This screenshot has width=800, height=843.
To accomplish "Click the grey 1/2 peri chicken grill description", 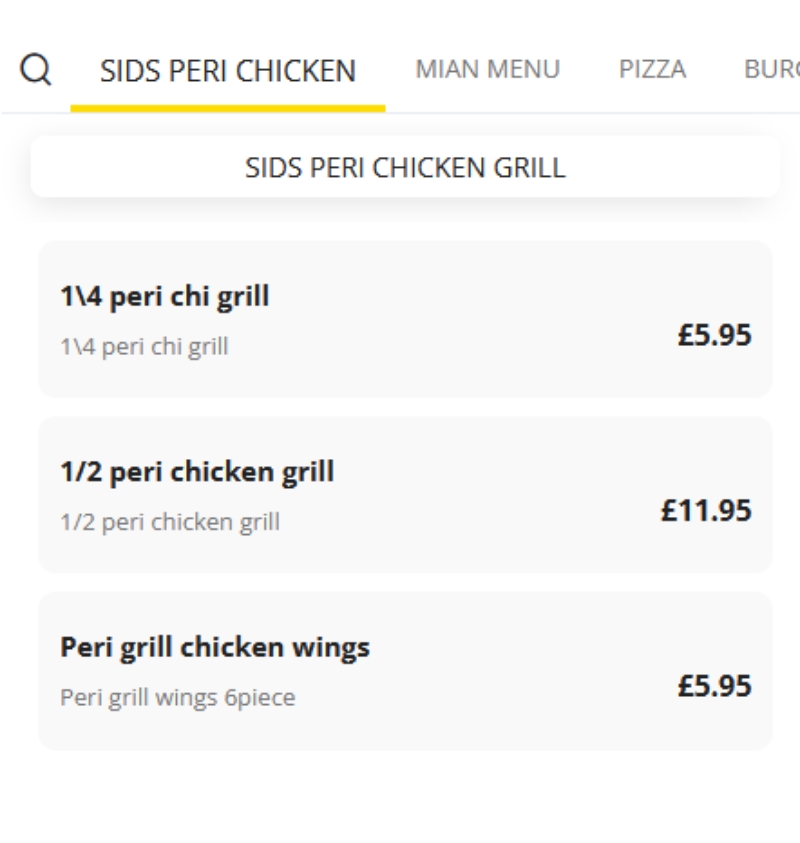I will [x=170, y=522].
